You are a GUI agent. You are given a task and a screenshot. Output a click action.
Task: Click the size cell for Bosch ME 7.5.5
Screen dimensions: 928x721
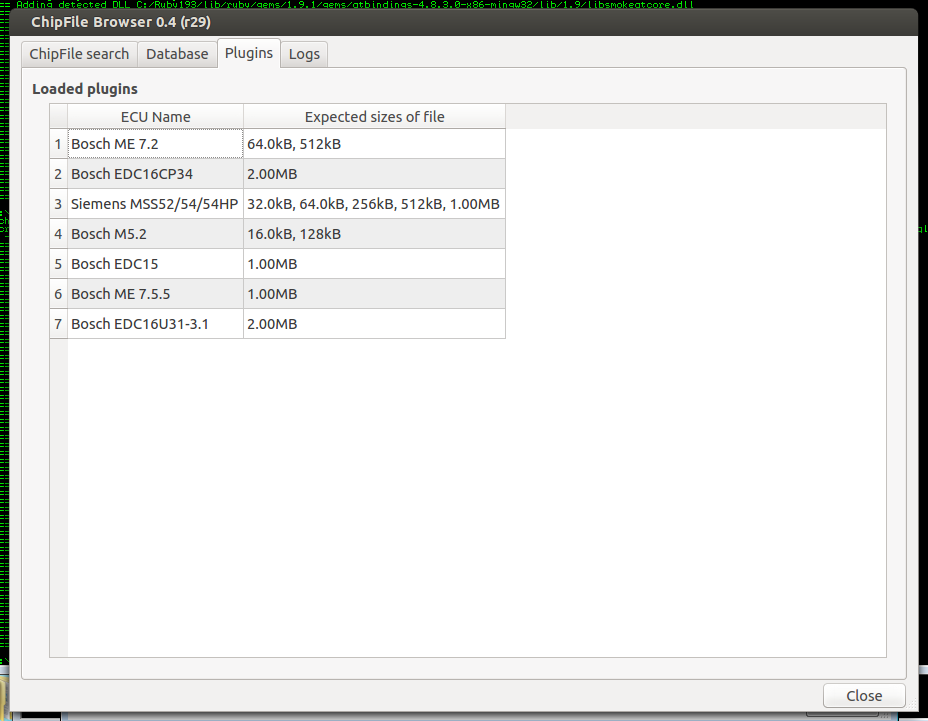coord(375,294)
